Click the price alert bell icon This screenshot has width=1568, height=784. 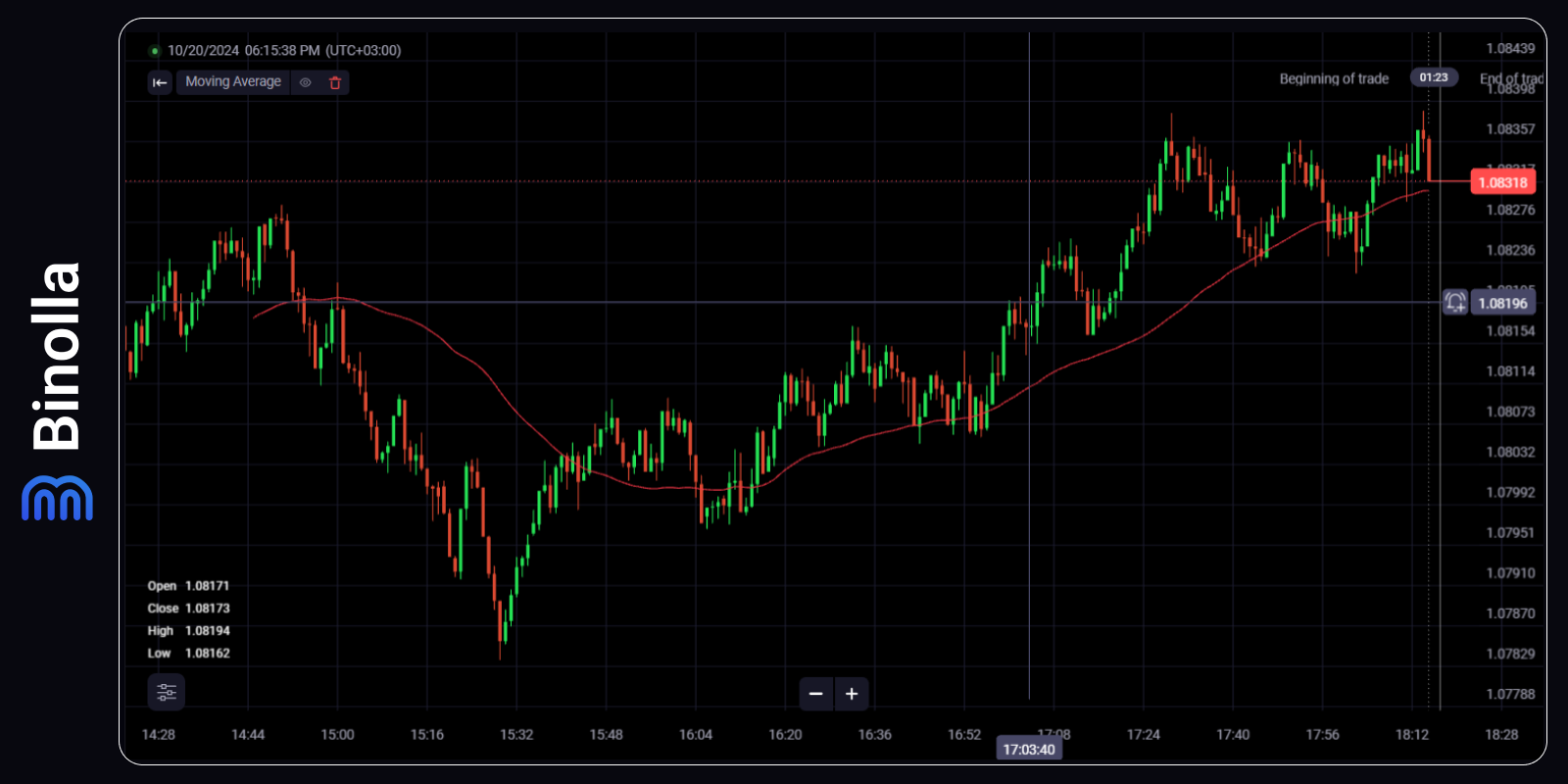pos(1455,303)
